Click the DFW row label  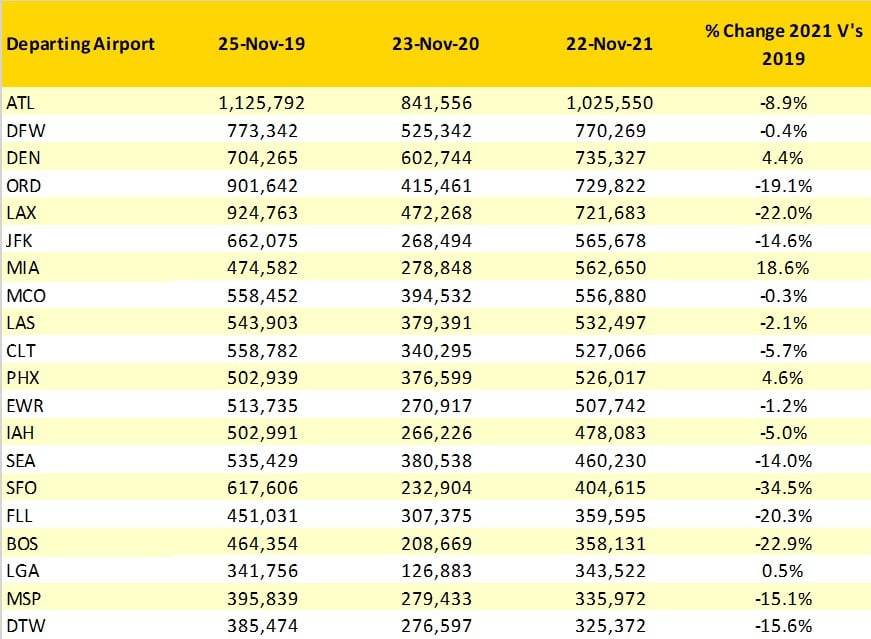coord(22,130)
